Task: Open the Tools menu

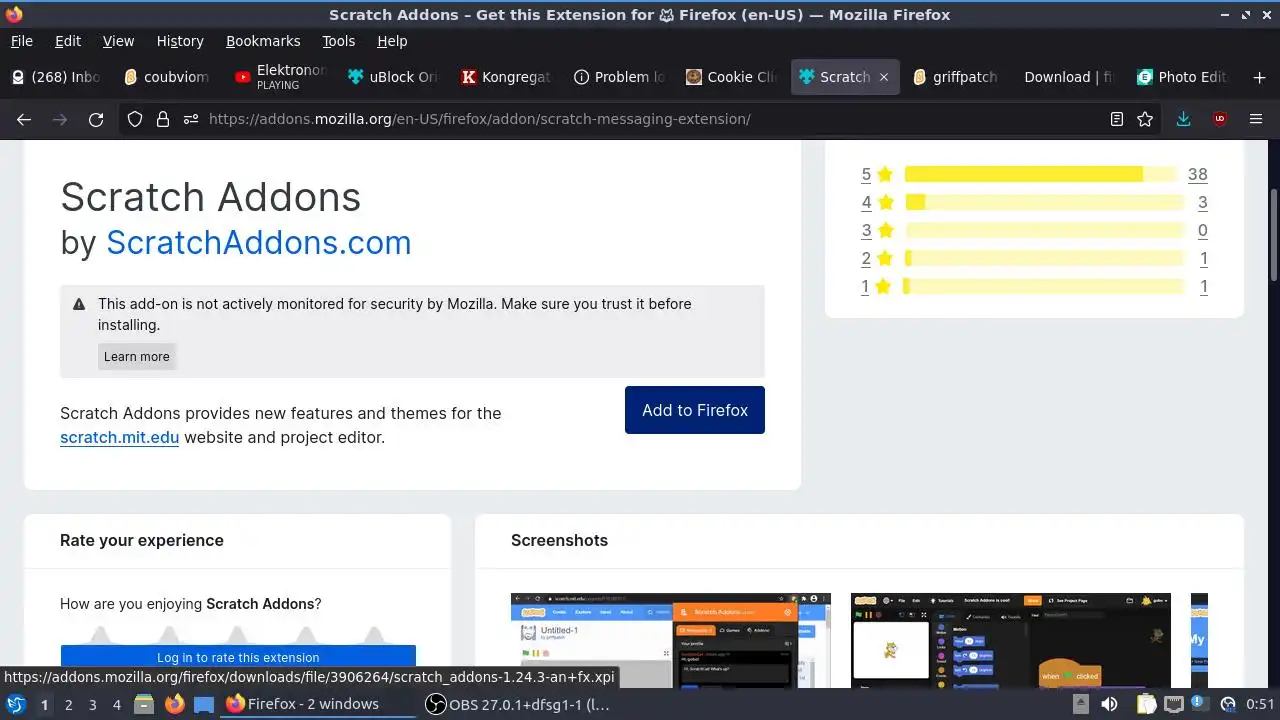Action: coord(338,41)
